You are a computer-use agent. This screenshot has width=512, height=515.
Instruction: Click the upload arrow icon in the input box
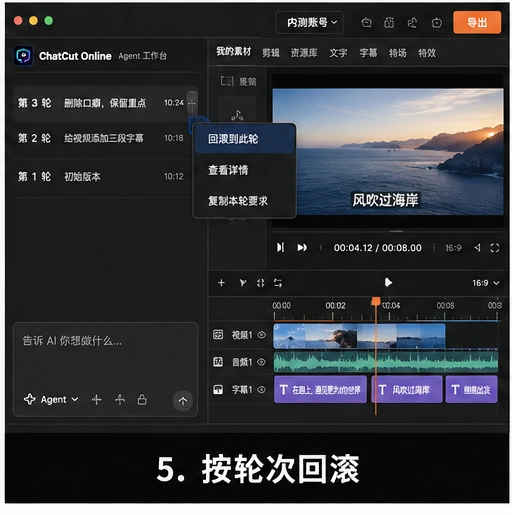coord(120,399)
